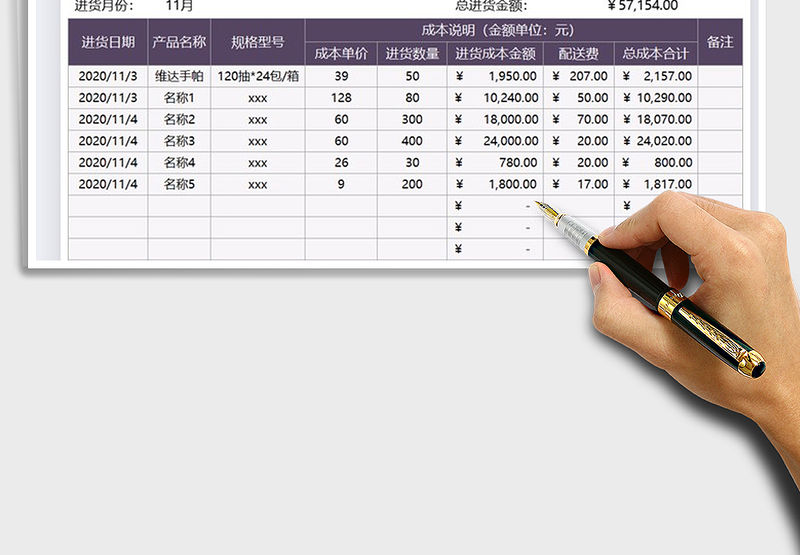Viewport: 800px width, 555px height.
Task: Select the 进货日期 column header
Action: pyautogui.click(x=108, y=42)
